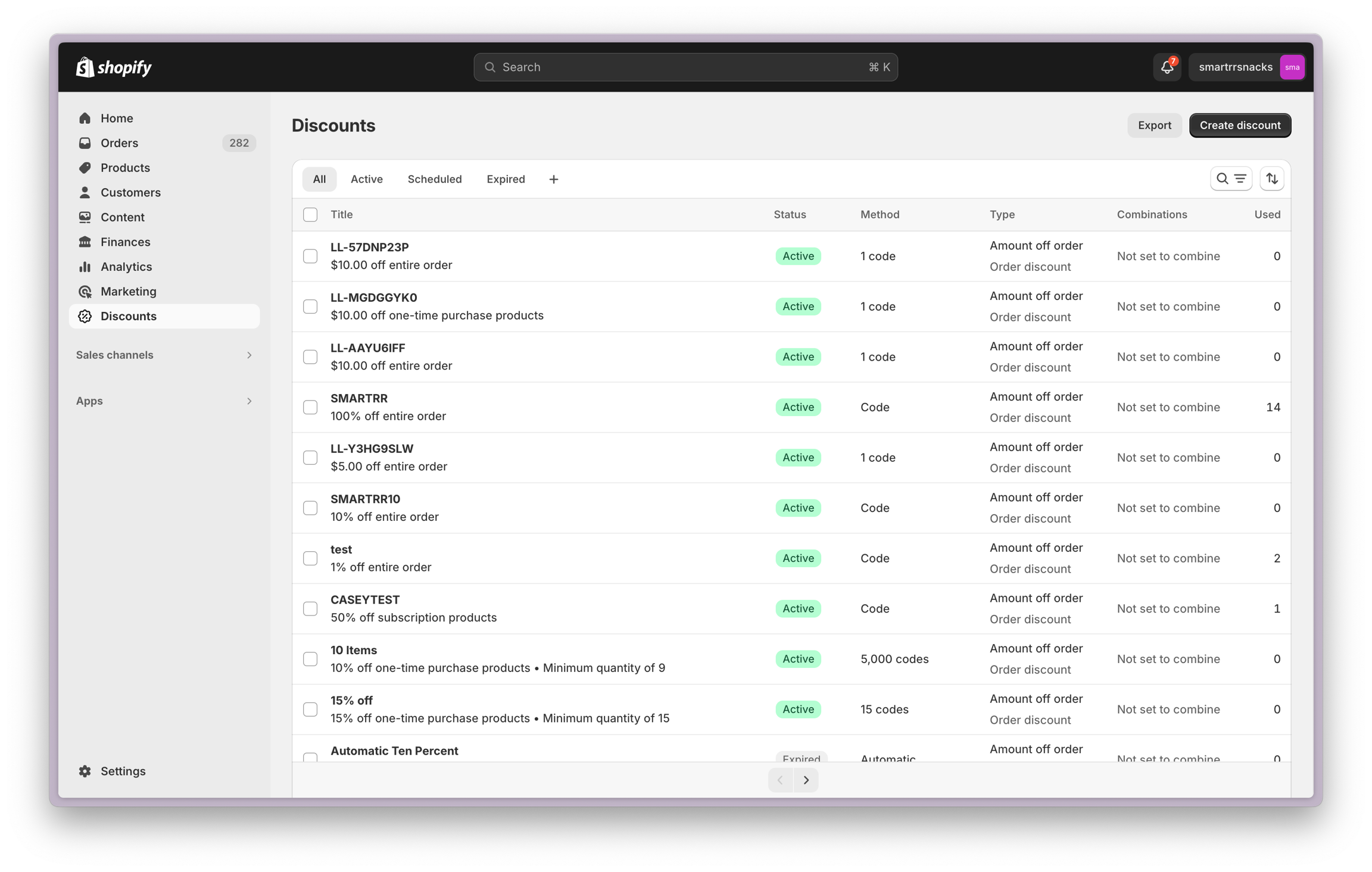
Task: Open the 10 Items discount
Action: [x=354, y=650]
